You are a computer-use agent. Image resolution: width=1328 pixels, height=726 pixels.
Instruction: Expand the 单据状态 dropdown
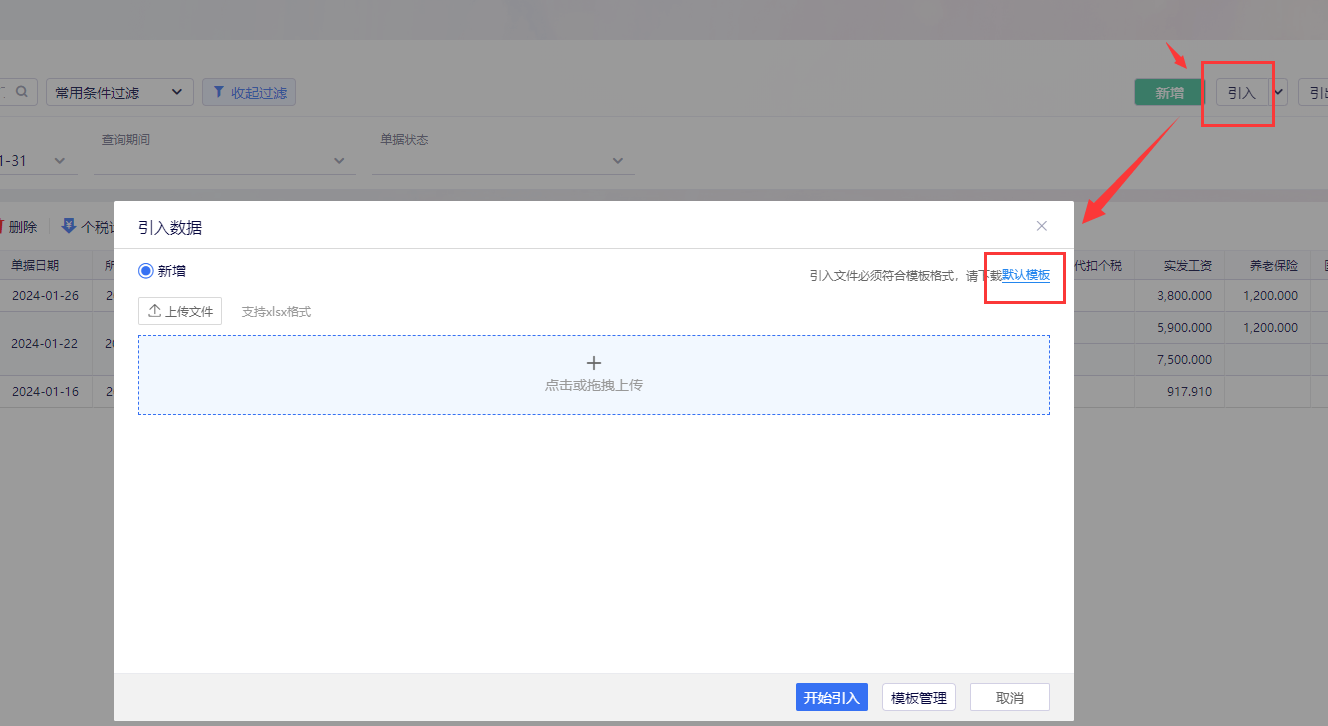point(503,160)
